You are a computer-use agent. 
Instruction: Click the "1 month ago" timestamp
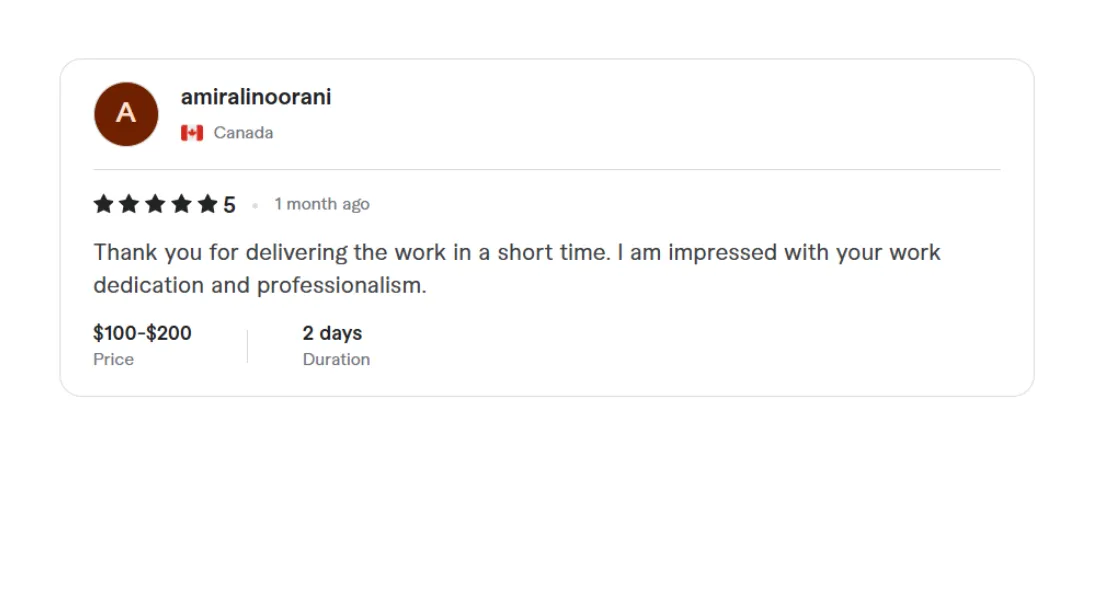point(322,204)
